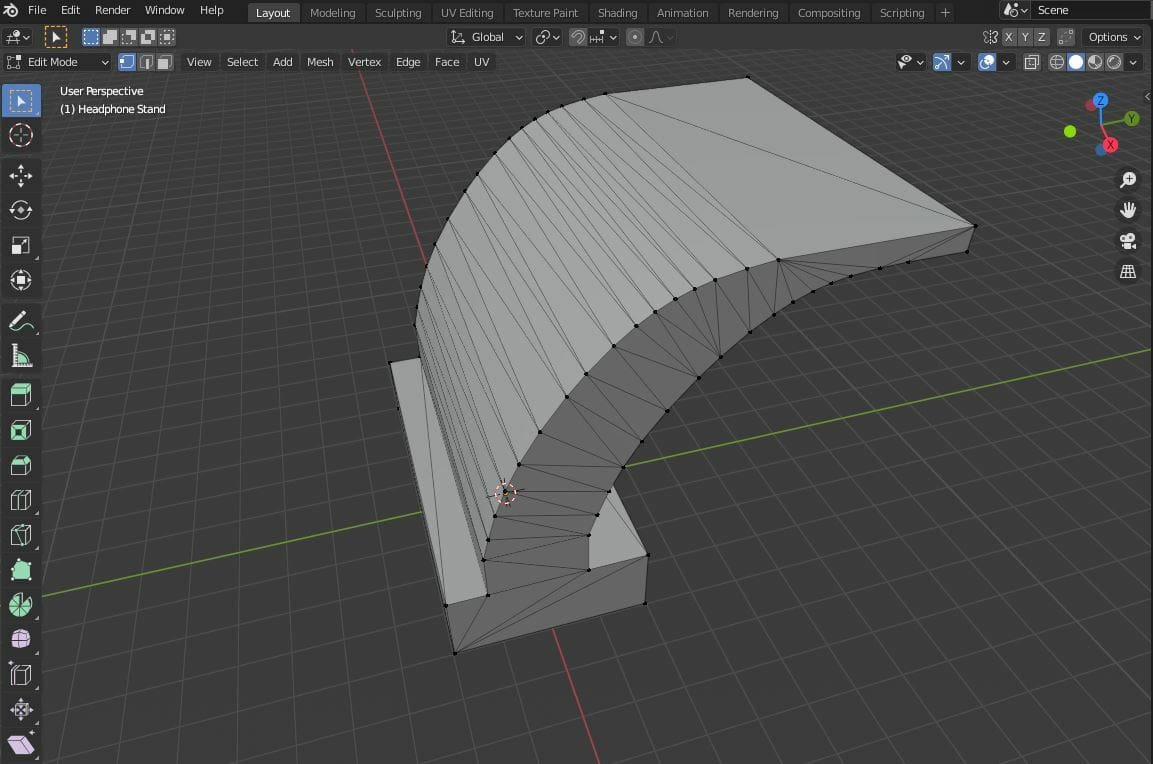Select the Measure tool
This screenshot has height=764, width=1153.
[21, 357]
